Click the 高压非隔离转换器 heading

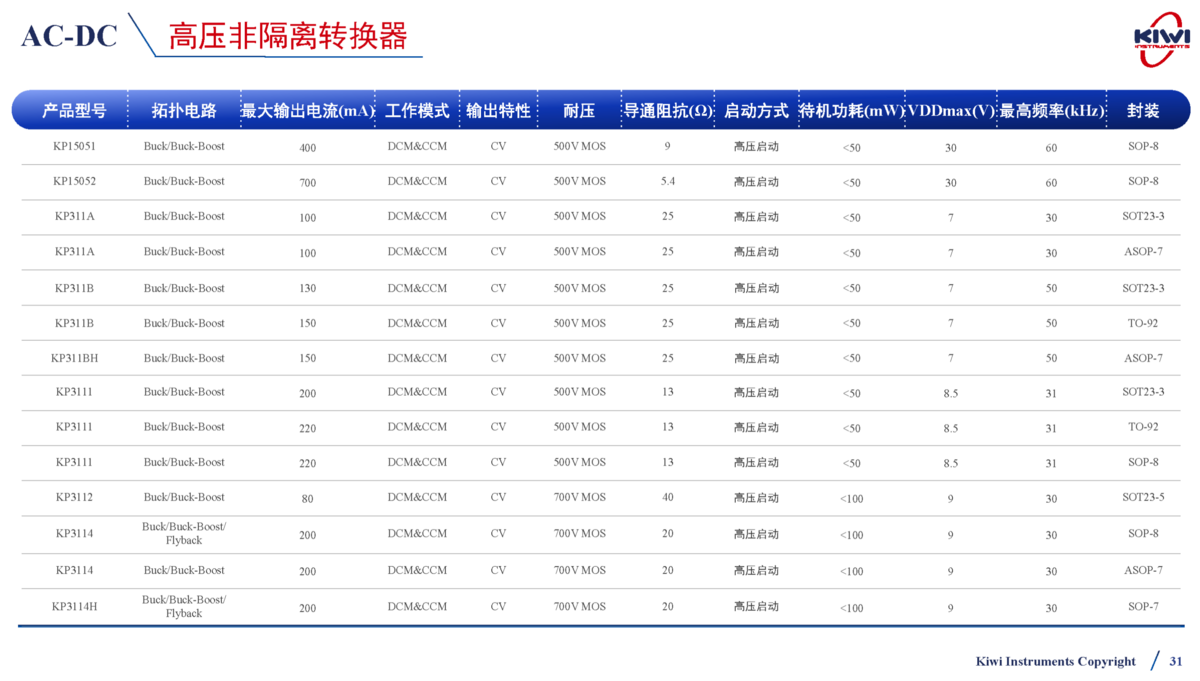(x=288, y=37)
